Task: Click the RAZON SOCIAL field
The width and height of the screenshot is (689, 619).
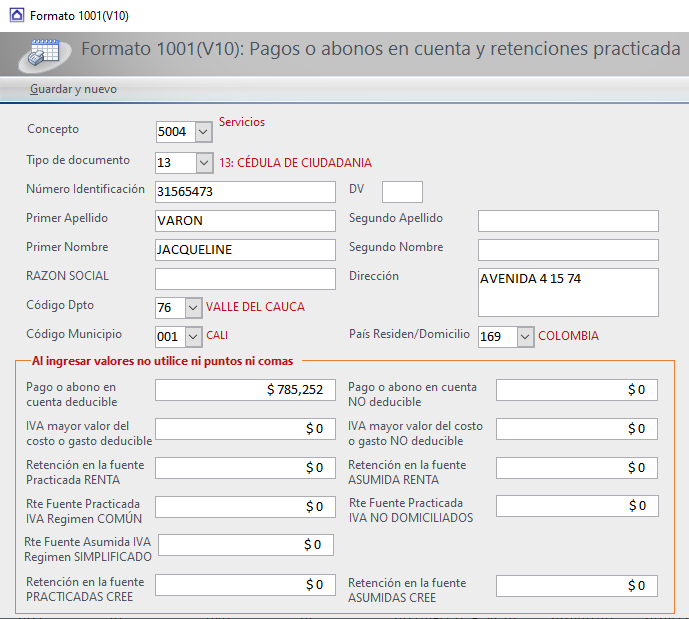Action: [x=245, y=279]
